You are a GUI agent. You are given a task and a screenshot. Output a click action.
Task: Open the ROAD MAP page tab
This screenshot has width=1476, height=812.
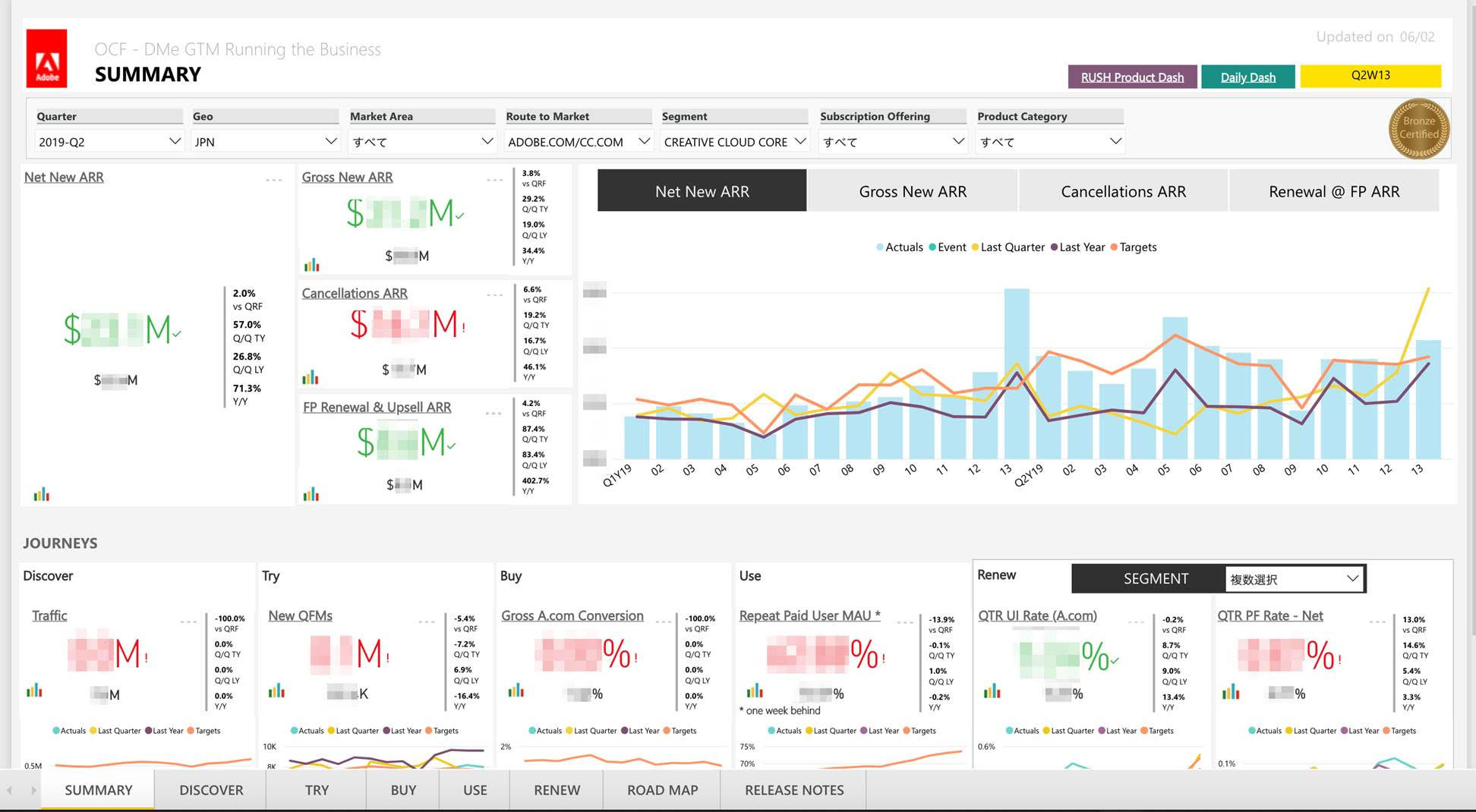click(662, 790)
